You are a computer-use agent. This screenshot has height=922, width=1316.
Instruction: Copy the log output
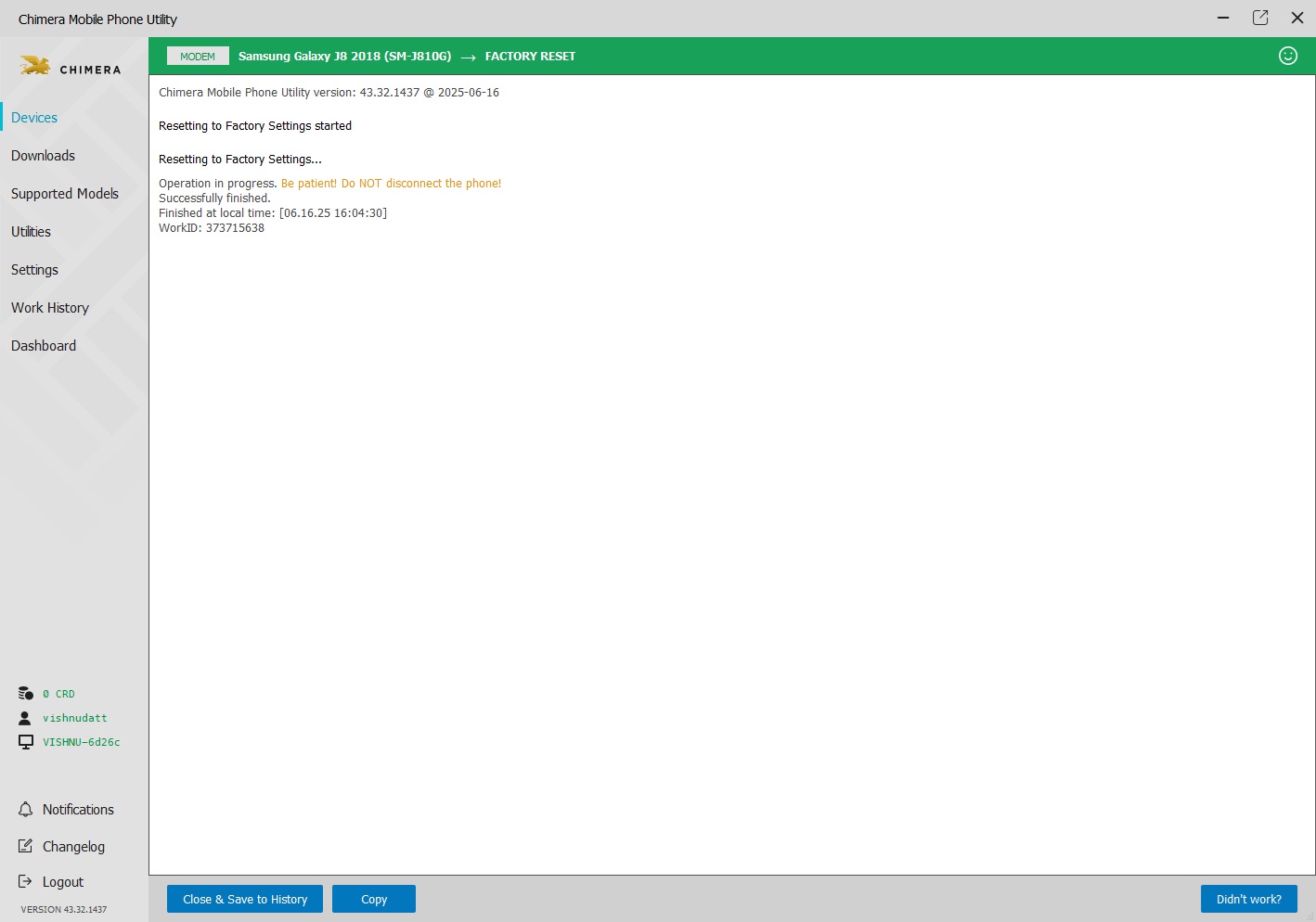click(x=374, y=899)
